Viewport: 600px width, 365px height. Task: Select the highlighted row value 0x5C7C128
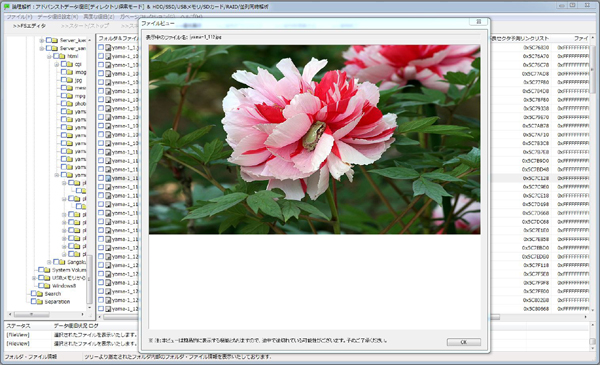pos(536,178)
